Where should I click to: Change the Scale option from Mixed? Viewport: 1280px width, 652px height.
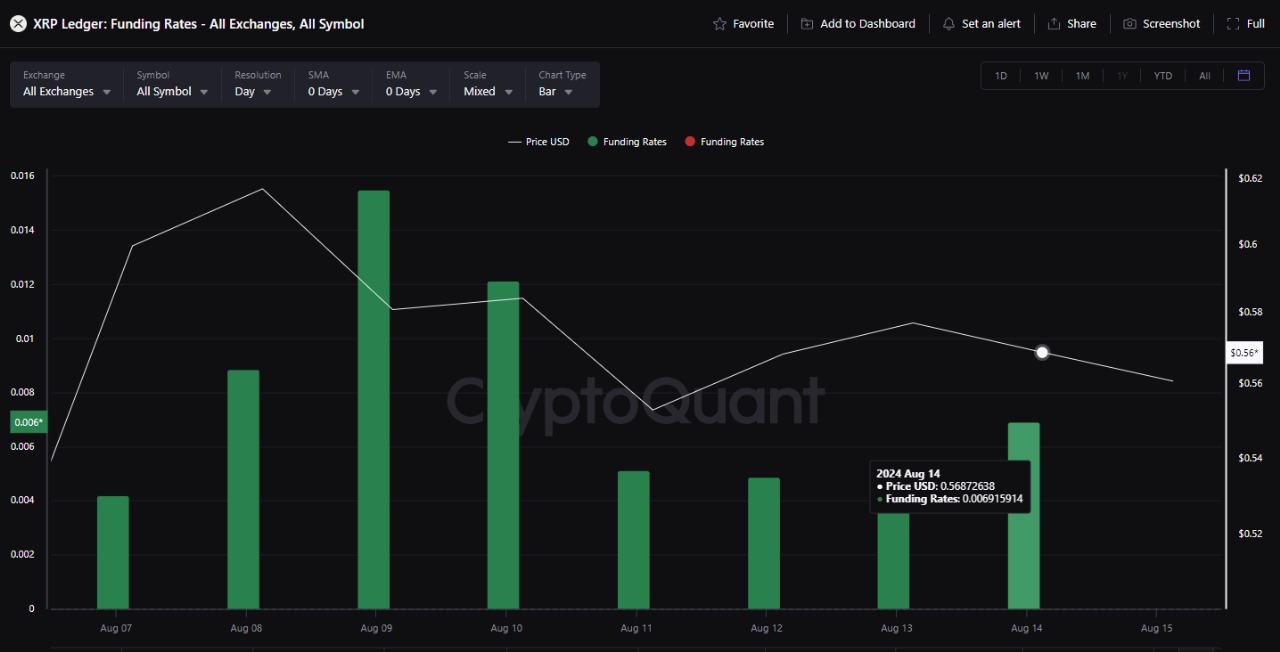coord(485,91)
